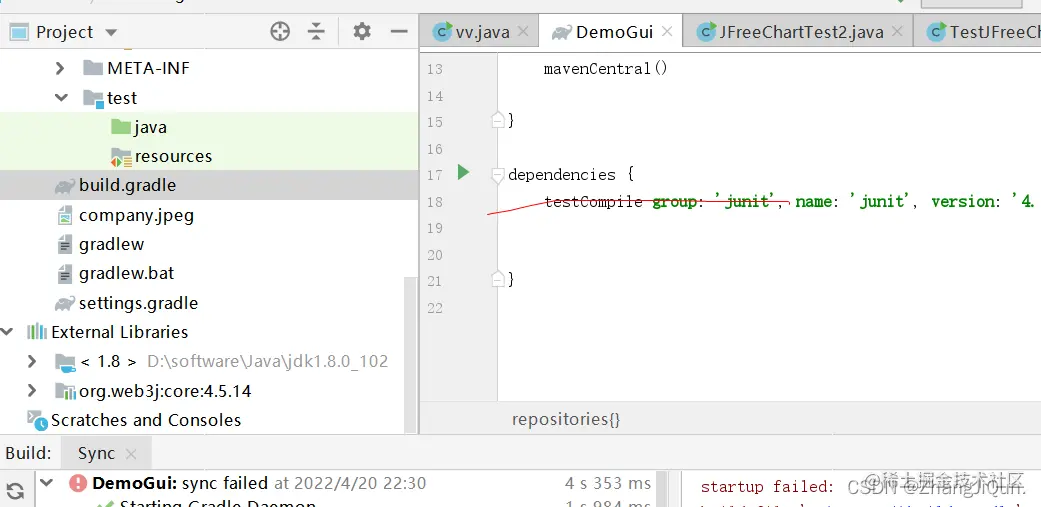
Task: Expand the META-INF folder
Action: (60, 68)
